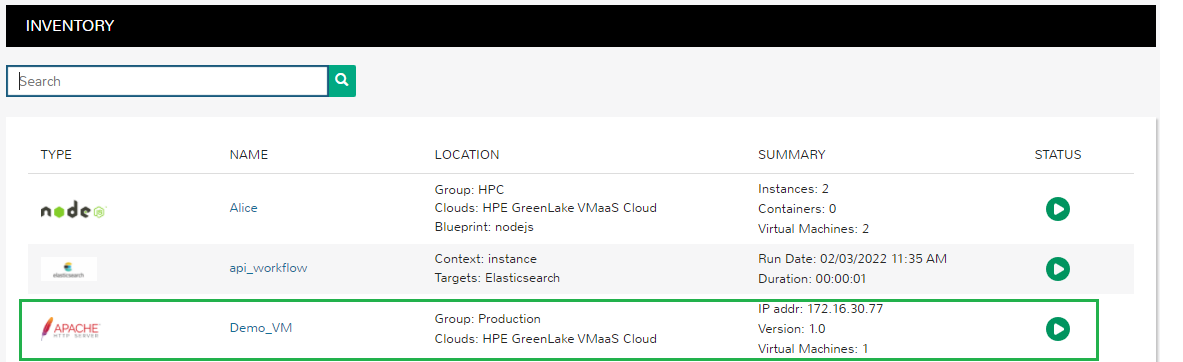
Task: Sort by the STATUS column header
Action: (x=1058, y=155)
